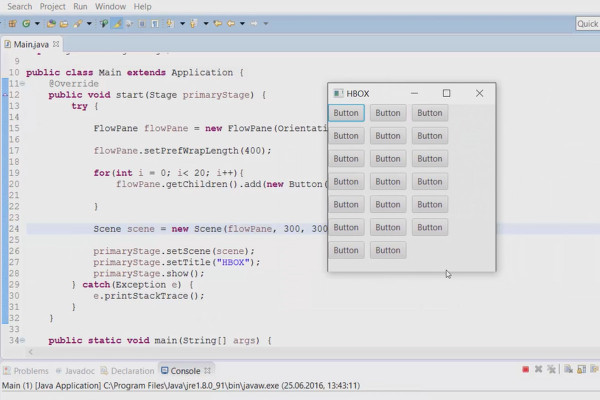Switch to the Problems tab

pyautogui.click(x=26, y=371)
